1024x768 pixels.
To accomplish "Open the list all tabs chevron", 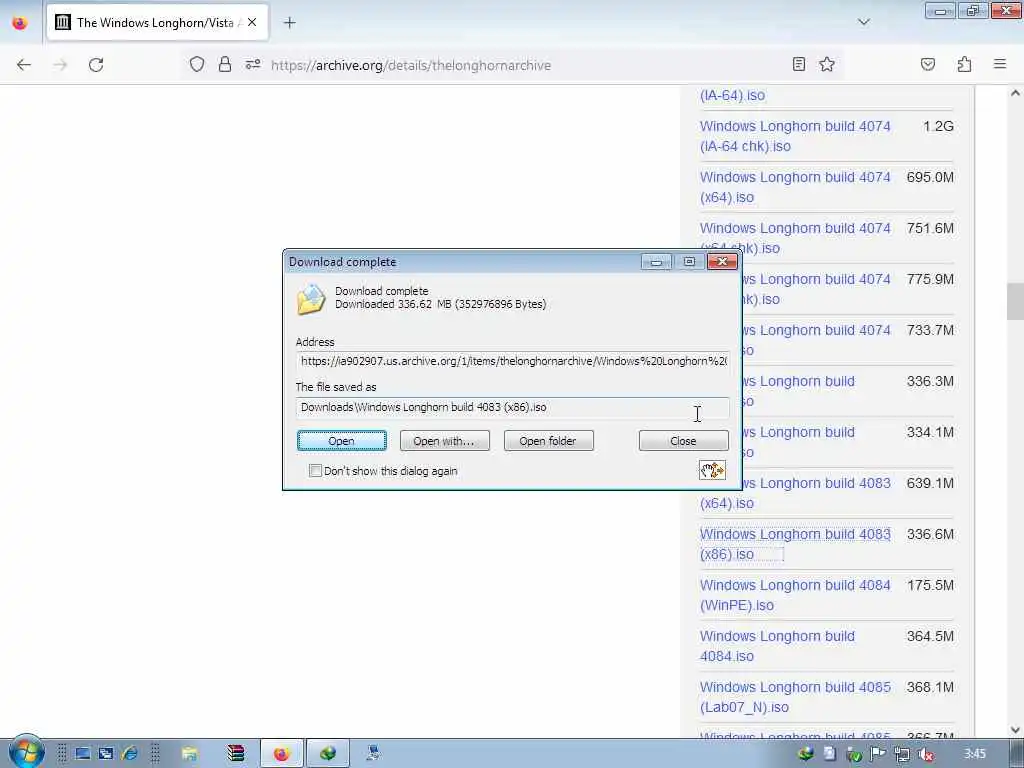I will tap(863, 22).
